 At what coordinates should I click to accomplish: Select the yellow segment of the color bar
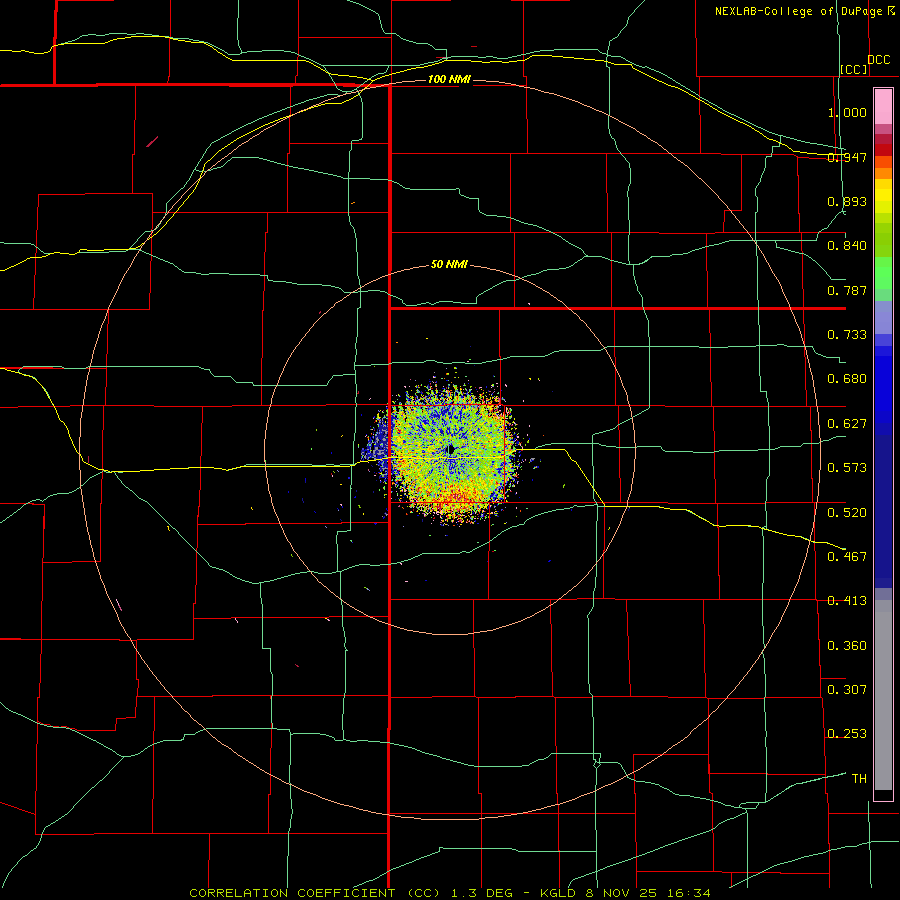pos(883,196)
